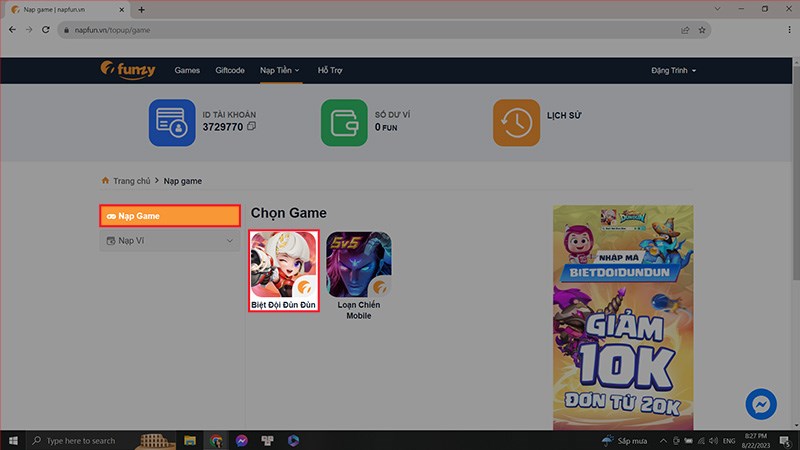This screenshot has width=800, height=450.
Task: Open the Hỗ Trợ menu item
Action: (330, 70)
